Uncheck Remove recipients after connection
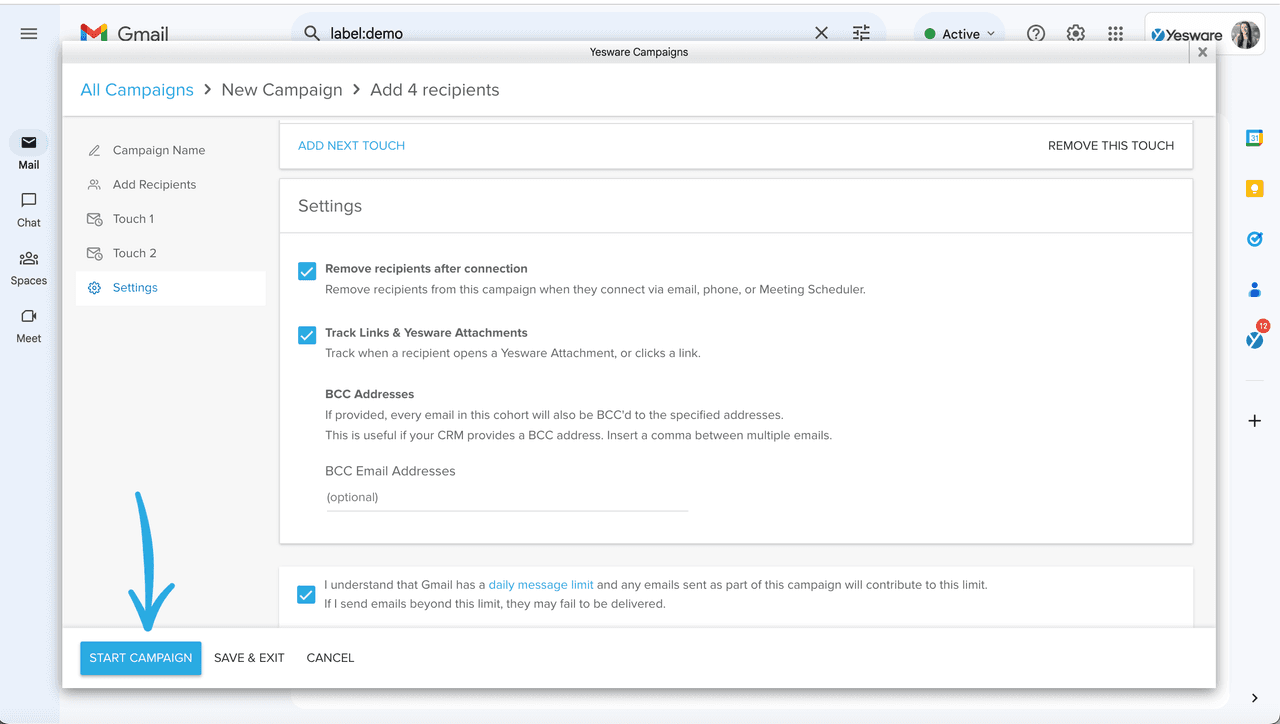 pyautogui.click(x=307, y=271)
